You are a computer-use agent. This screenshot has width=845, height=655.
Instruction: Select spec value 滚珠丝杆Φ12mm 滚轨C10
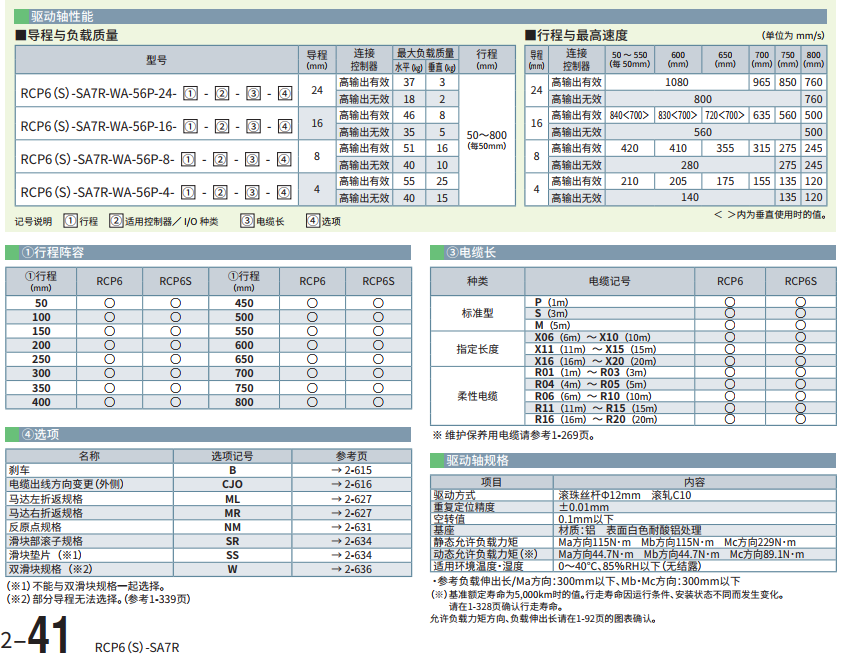pos(625,495)
